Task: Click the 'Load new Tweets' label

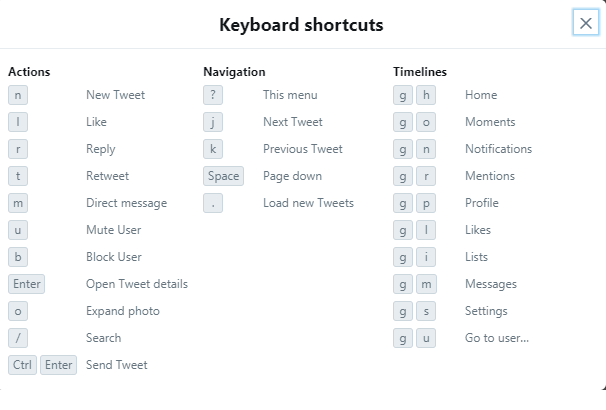Action: pyautogui.click(x=308, y=203)
